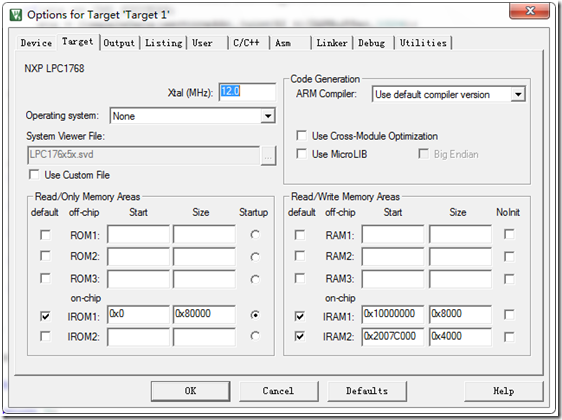Check Use Custom File option
This screenshot has height=420, width=562.
click(34, 175)
